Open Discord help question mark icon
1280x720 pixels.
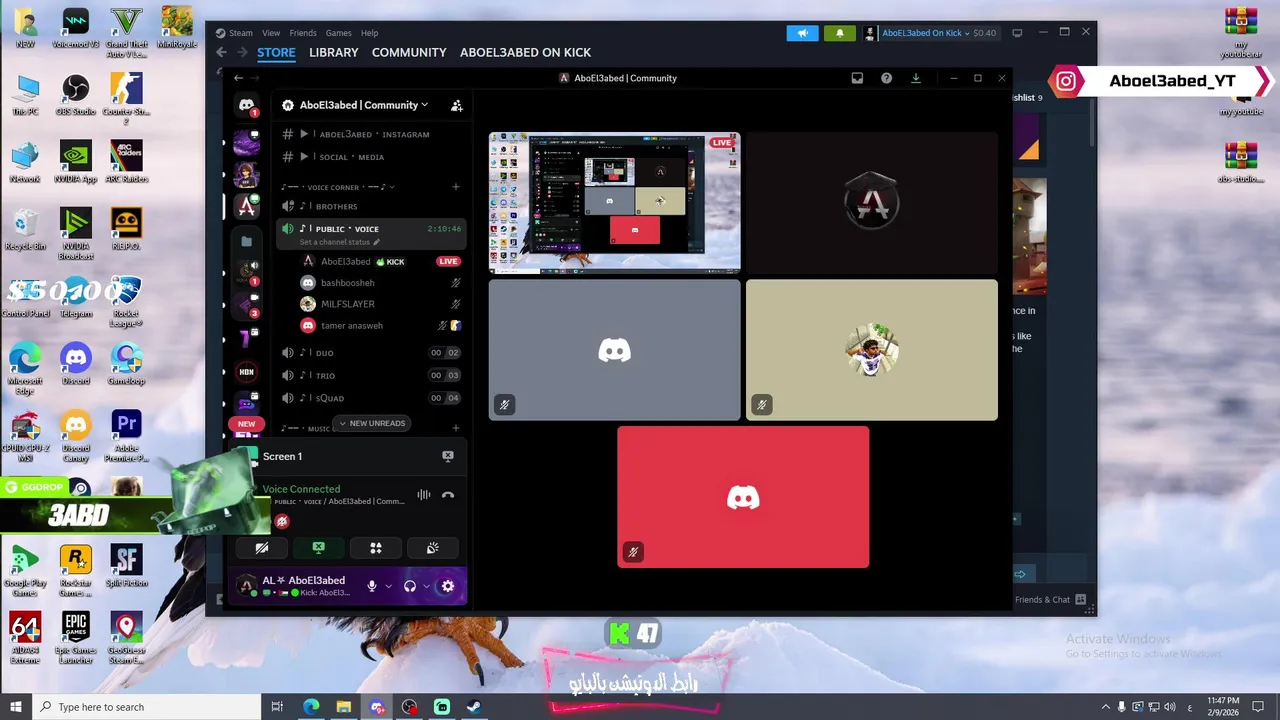coord(886,78)
